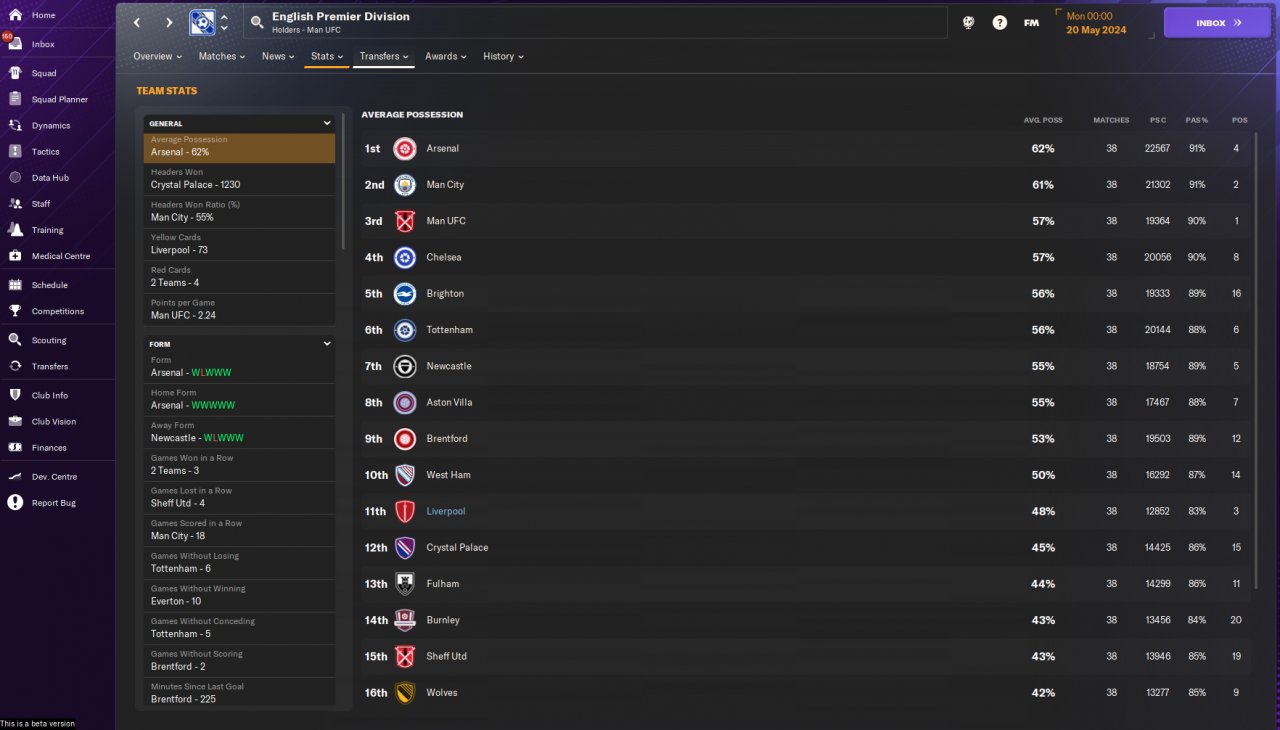Viewport: 1280px width, 730px height.
Task: Click the Arsenal club badge
Action: pos(405,149)
